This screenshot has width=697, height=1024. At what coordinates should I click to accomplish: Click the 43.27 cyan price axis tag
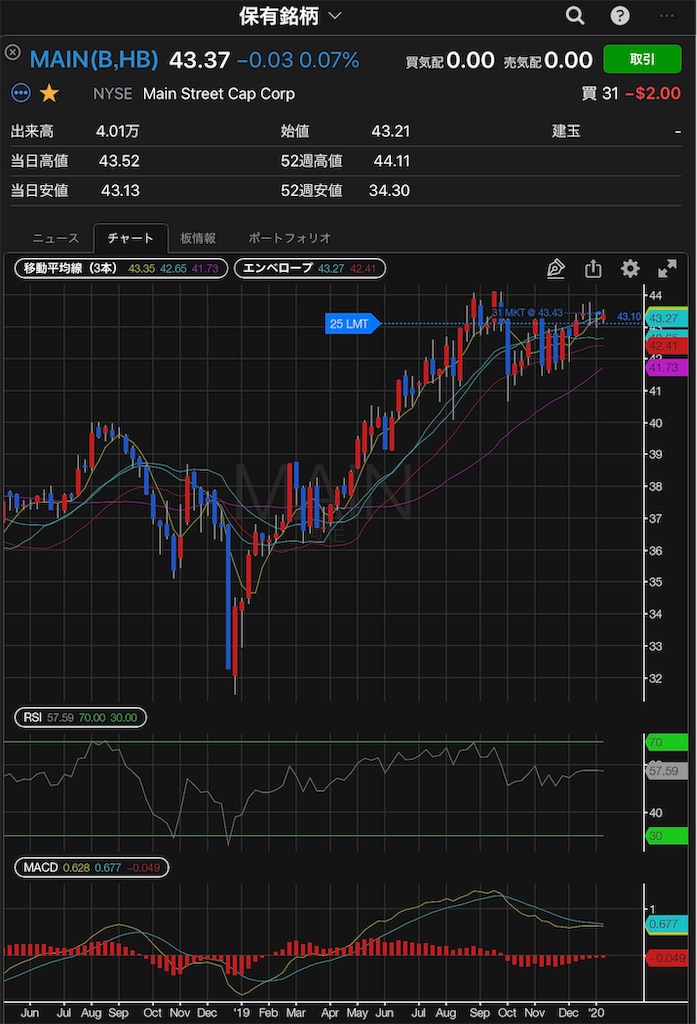[666, 319]
